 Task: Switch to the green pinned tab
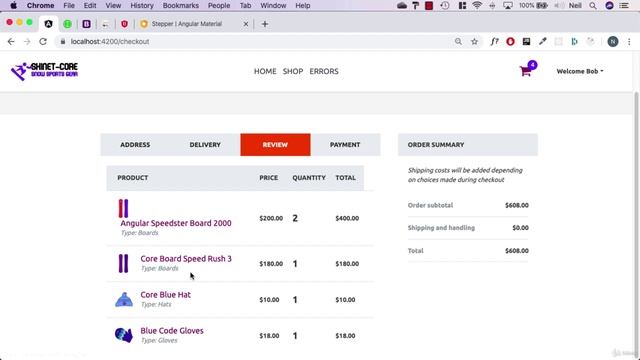[67, 24]
